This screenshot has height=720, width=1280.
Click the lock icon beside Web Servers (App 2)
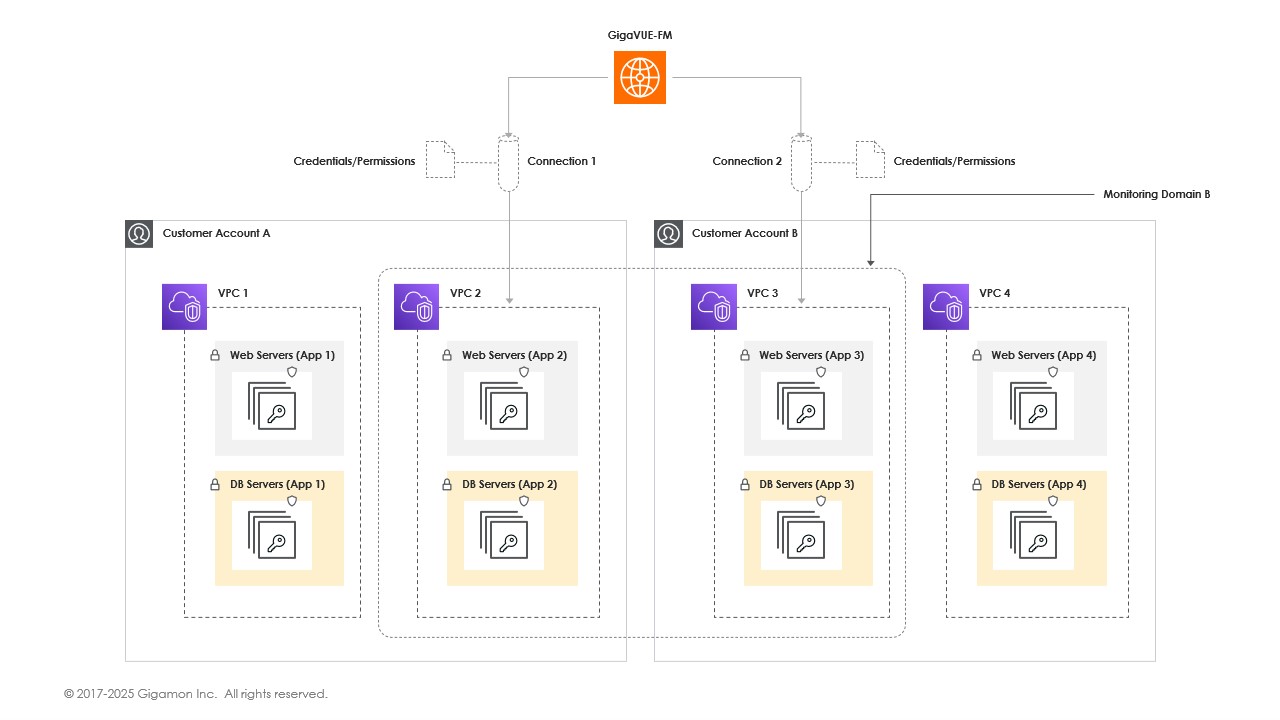pos(447,356)
